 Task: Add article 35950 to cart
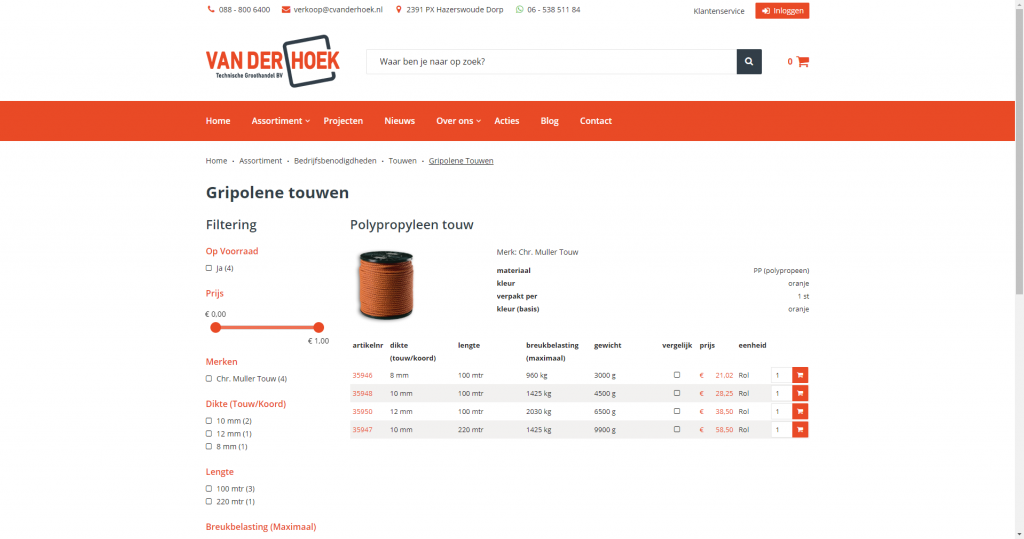(800, 411)
